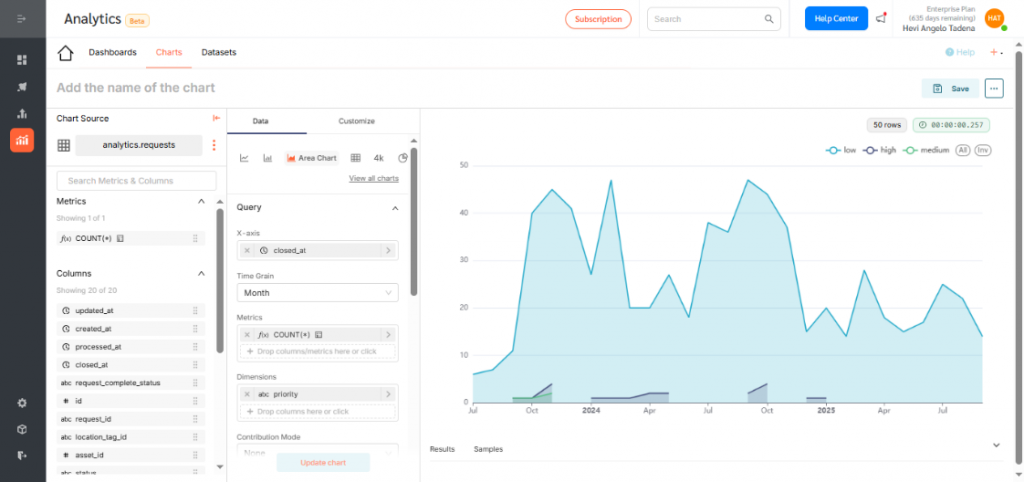Toggle the medium series in the chart legend
The height and width of the screenshot is (482, 1024).
[x=925, y=150]
